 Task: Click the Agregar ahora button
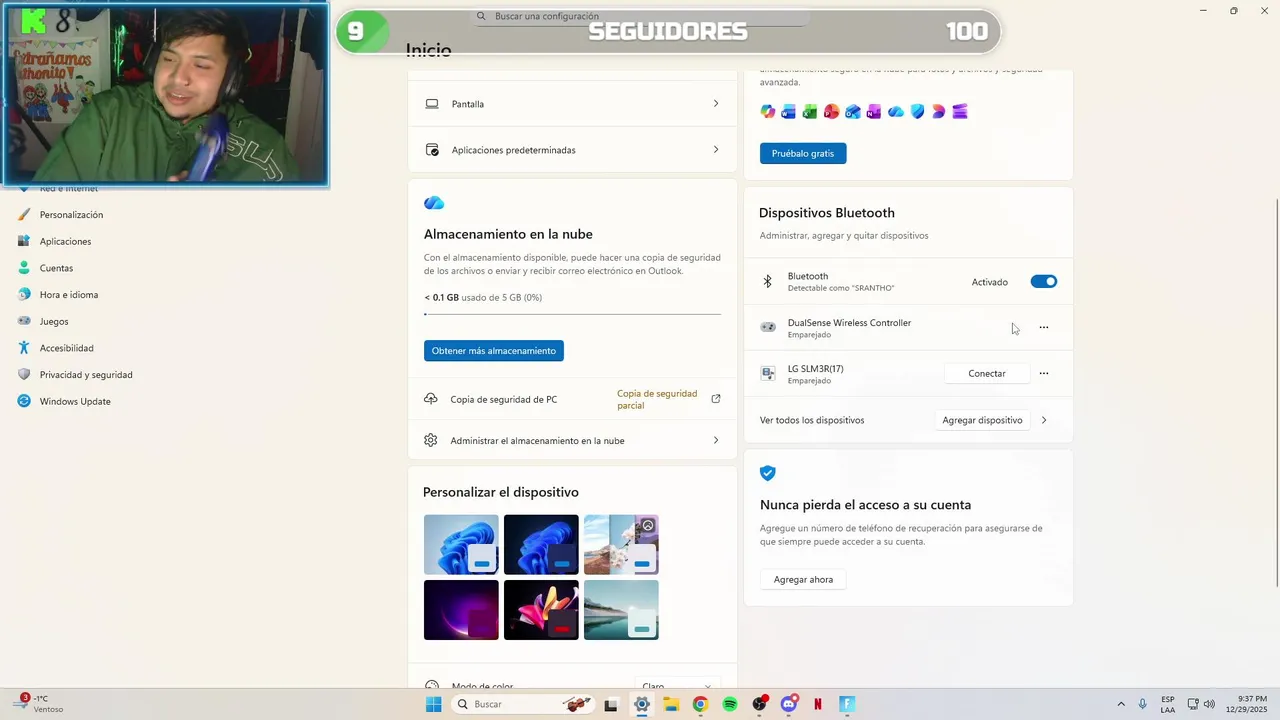point(803,580)
